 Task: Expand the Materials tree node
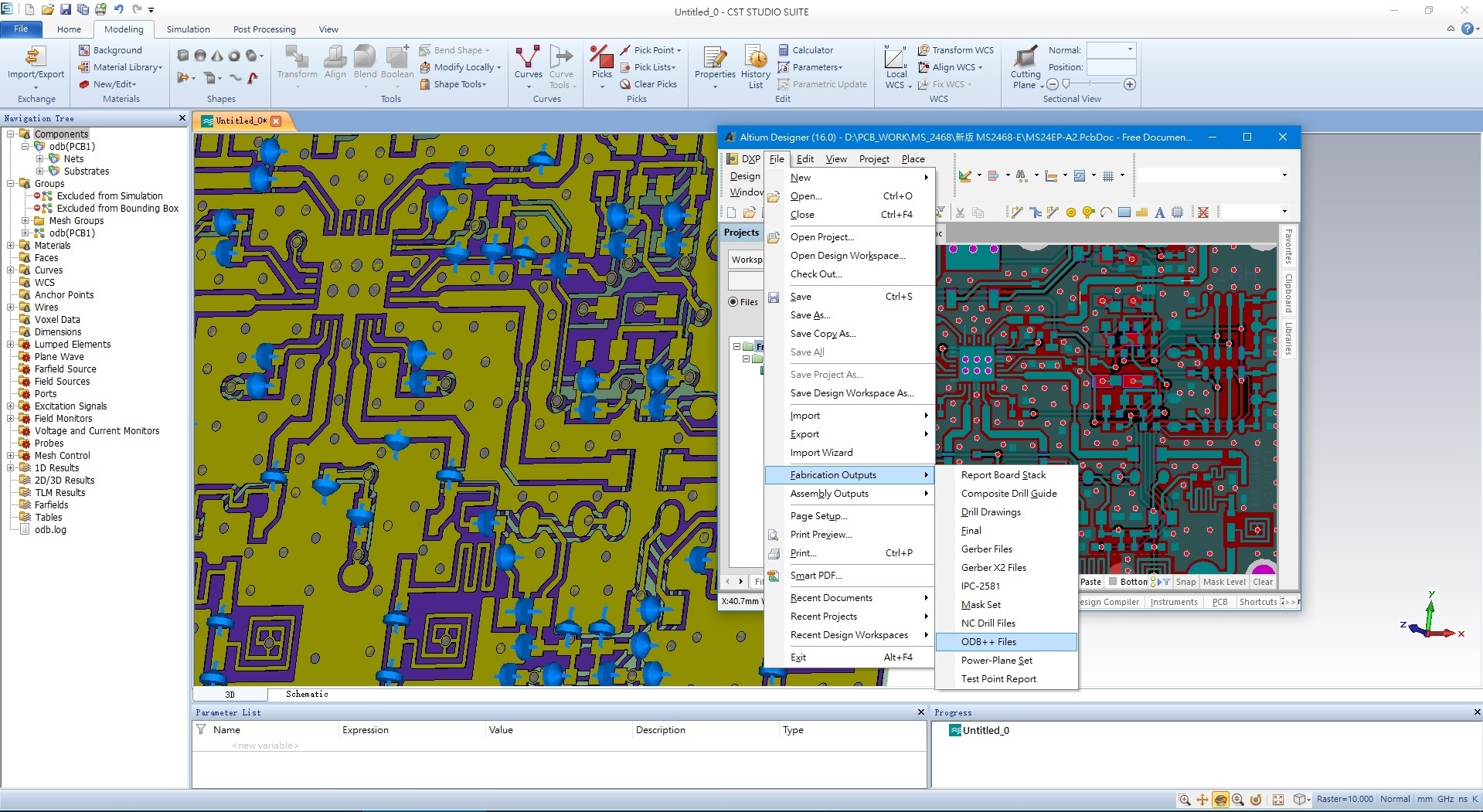(11, 246)
